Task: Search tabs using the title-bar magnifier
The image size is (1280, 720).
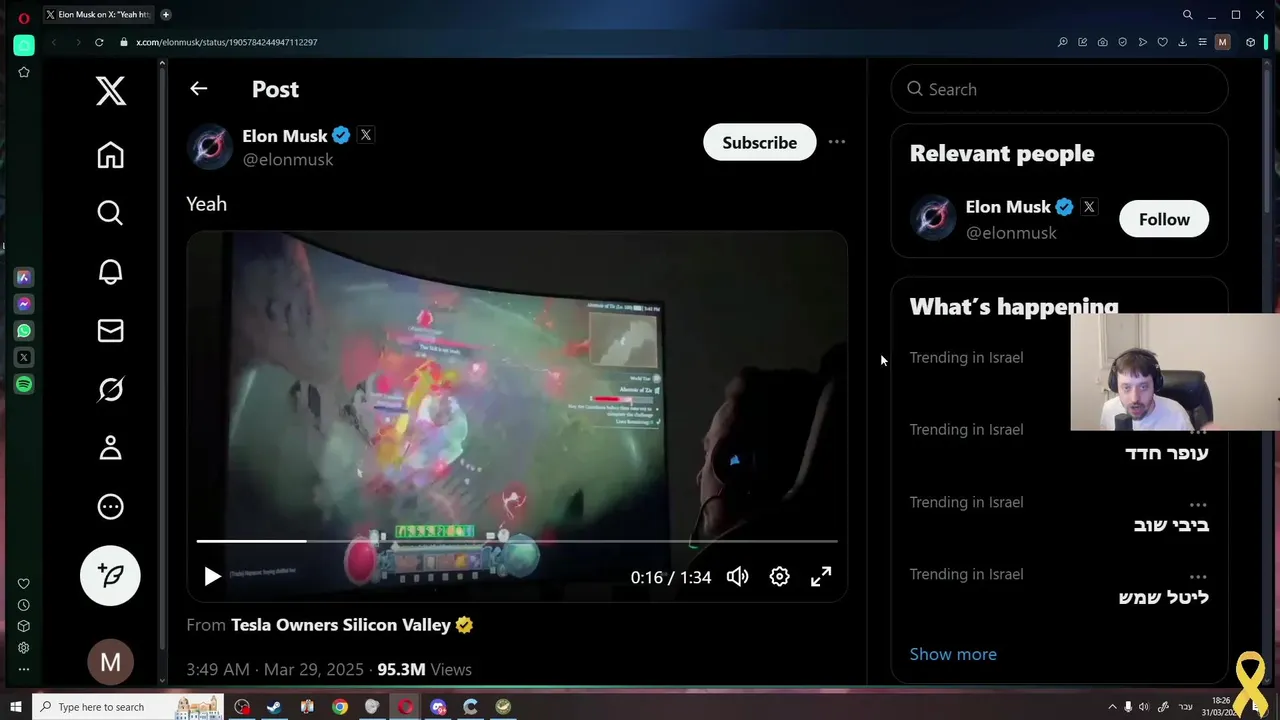Action: [1187, 15]
